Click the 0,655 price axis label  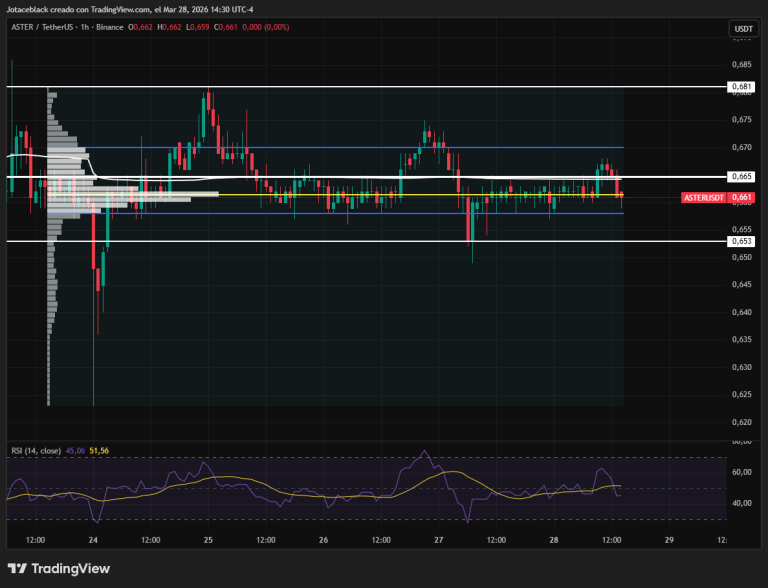point(741,229)
